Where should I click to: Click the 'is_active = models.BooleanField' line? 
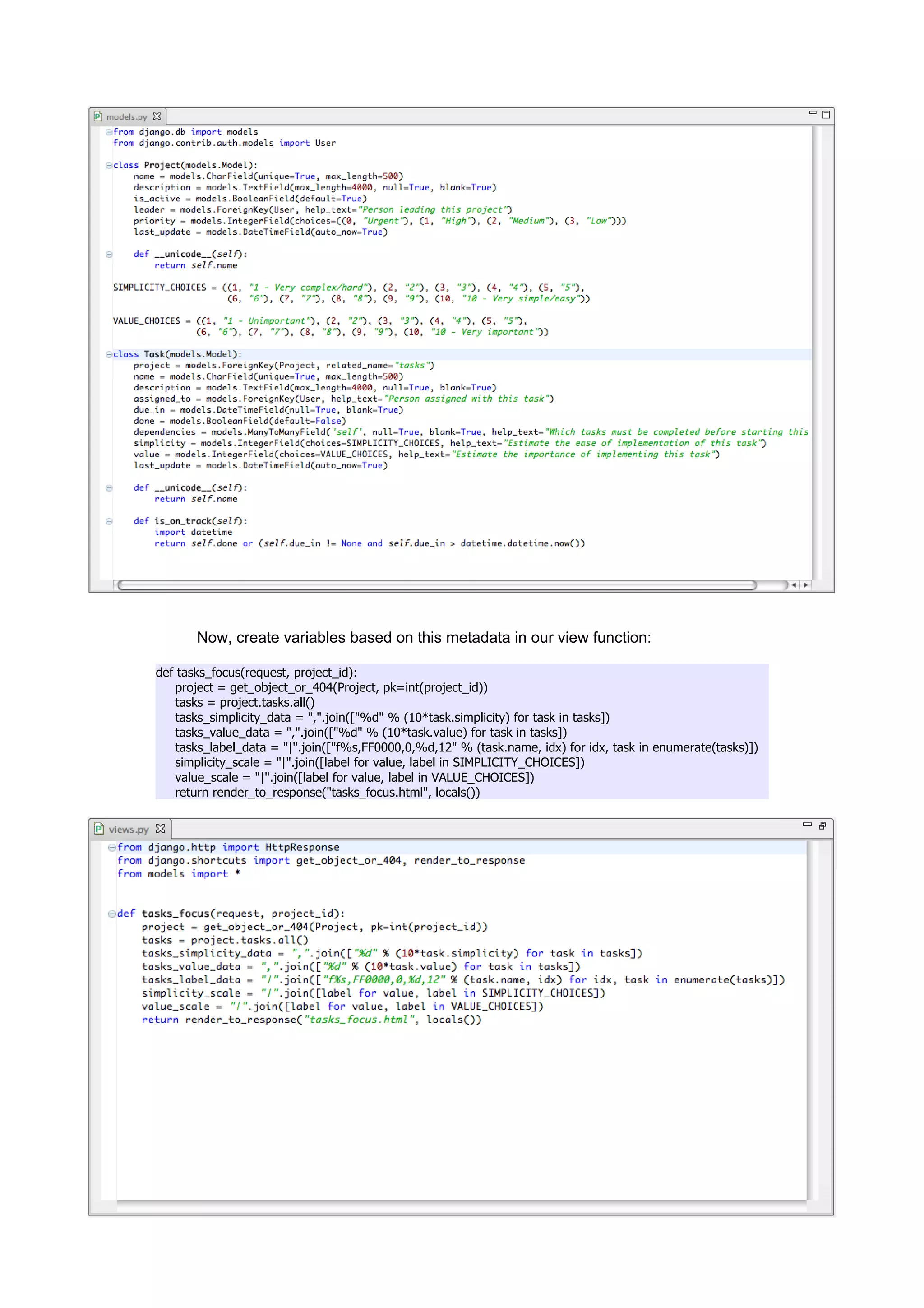pos(250,199)
